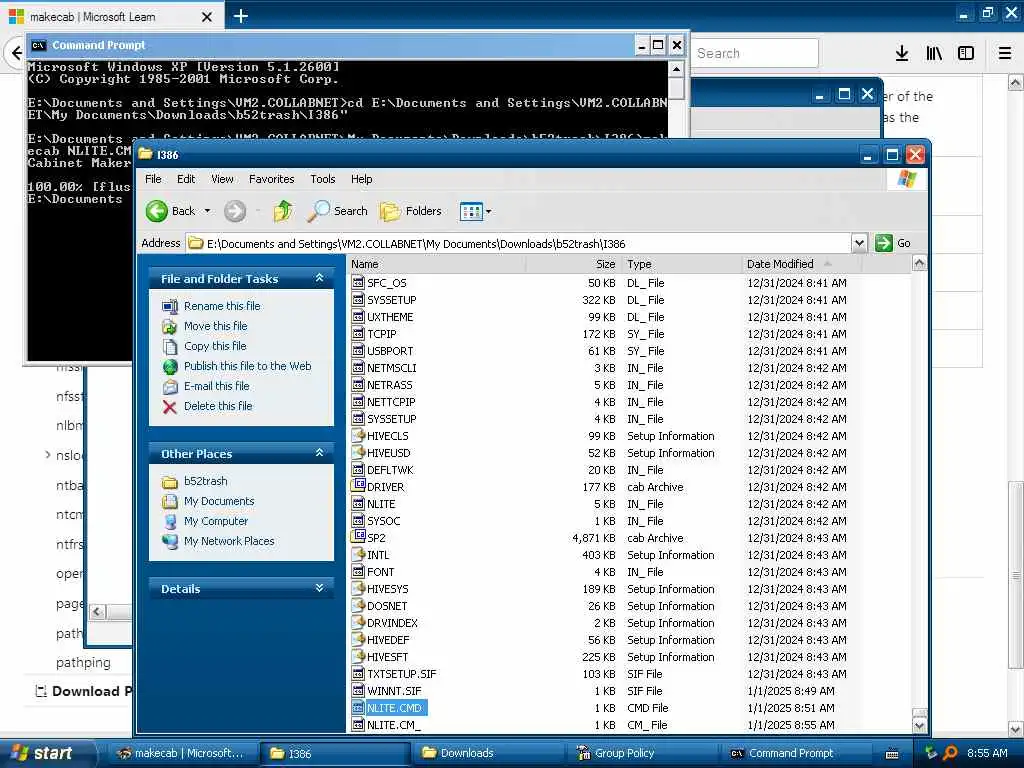This screenshot has width=1024, height=768.
Task: Open the browser downloads icon
Action: [902, 53]
